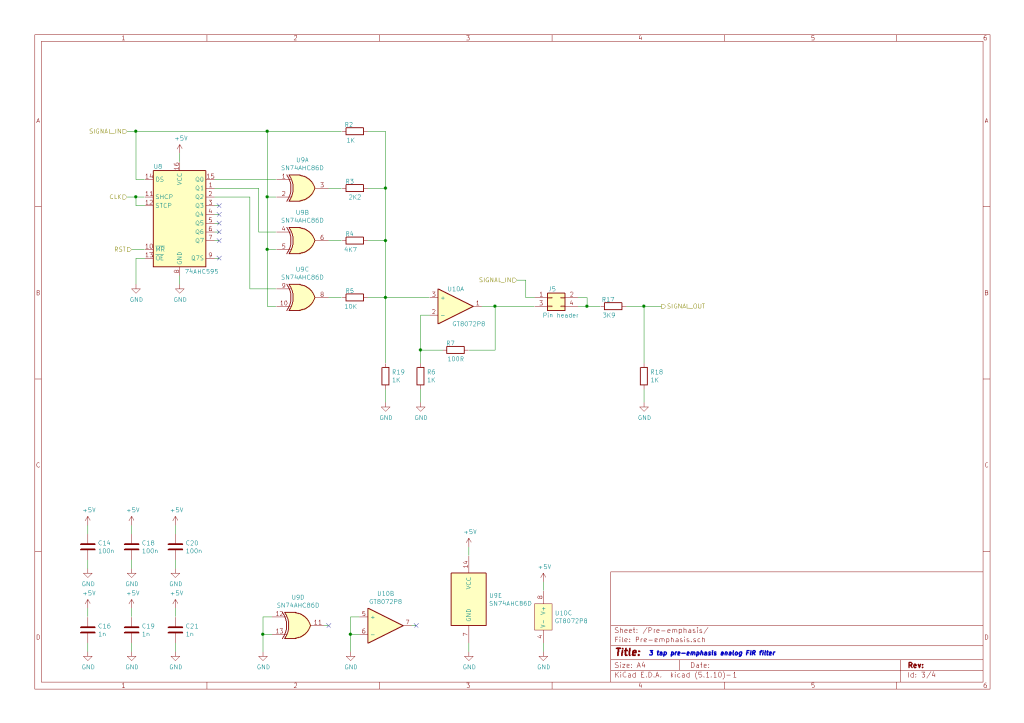This screenshot has height=723, width=1024.
Task: Select resistor R18 near SIGNAL_OUT
Action: click(x=644, y=376)
